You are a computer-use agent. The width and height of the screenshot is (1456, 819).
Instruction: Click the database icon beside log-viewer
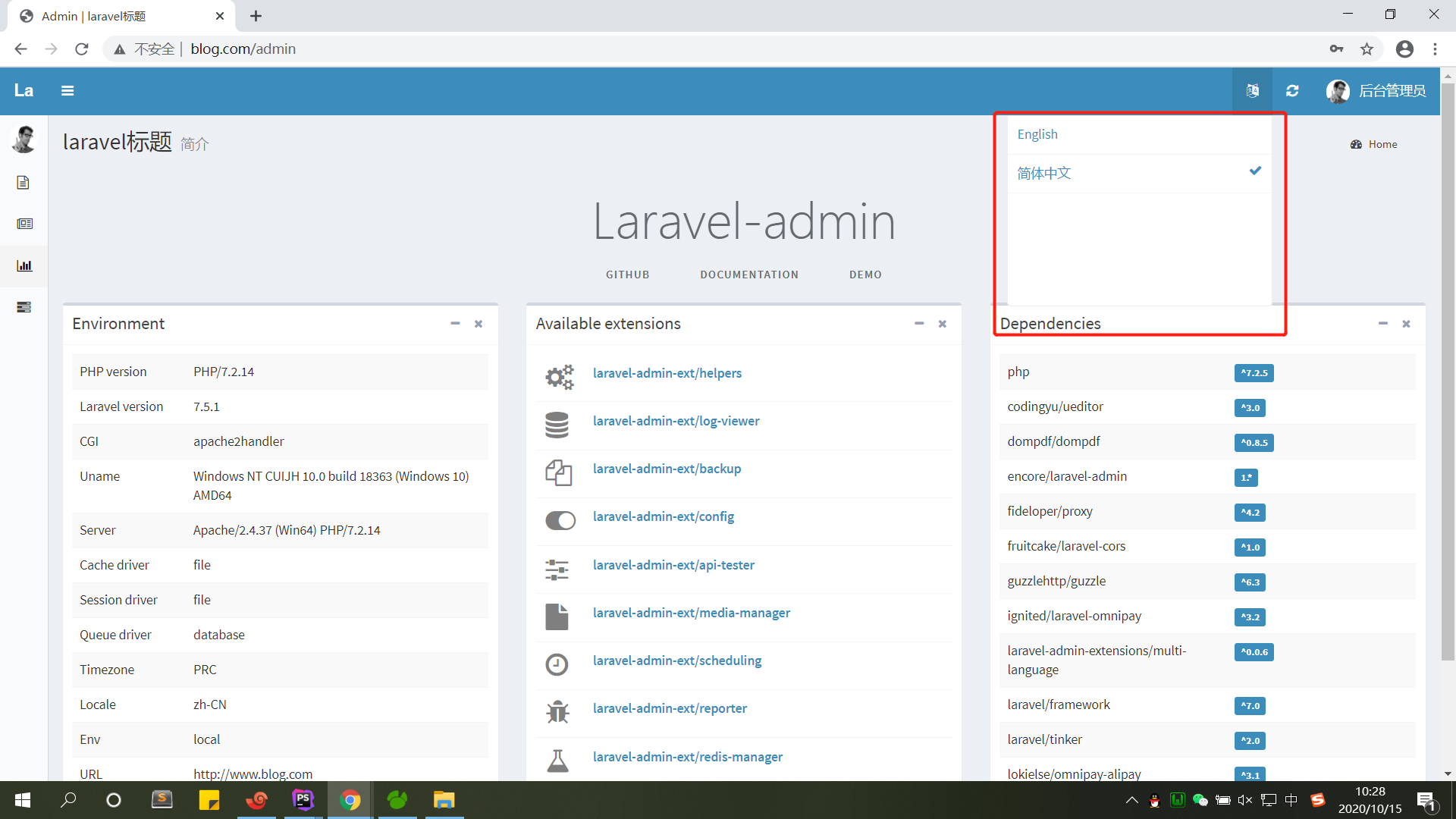point(557,425)
